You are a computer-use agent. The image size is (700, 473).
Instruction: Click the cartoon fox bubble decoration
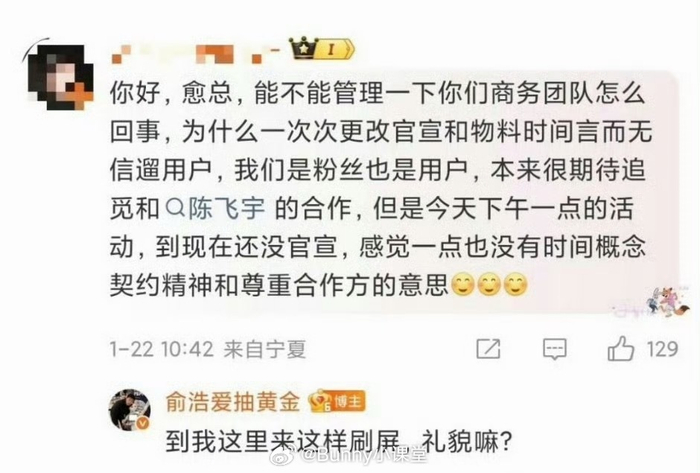[667, 302]
